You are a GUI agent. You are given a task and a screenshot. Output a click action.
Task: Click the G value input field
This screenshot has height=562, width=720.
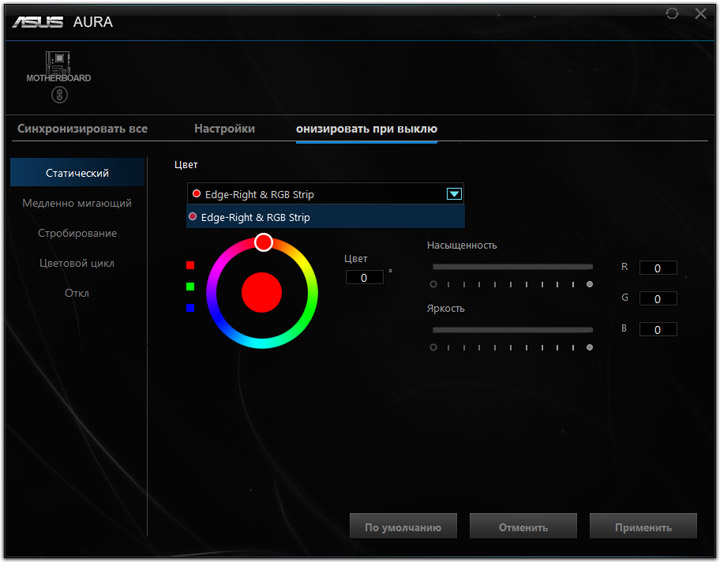pos(658,298)
